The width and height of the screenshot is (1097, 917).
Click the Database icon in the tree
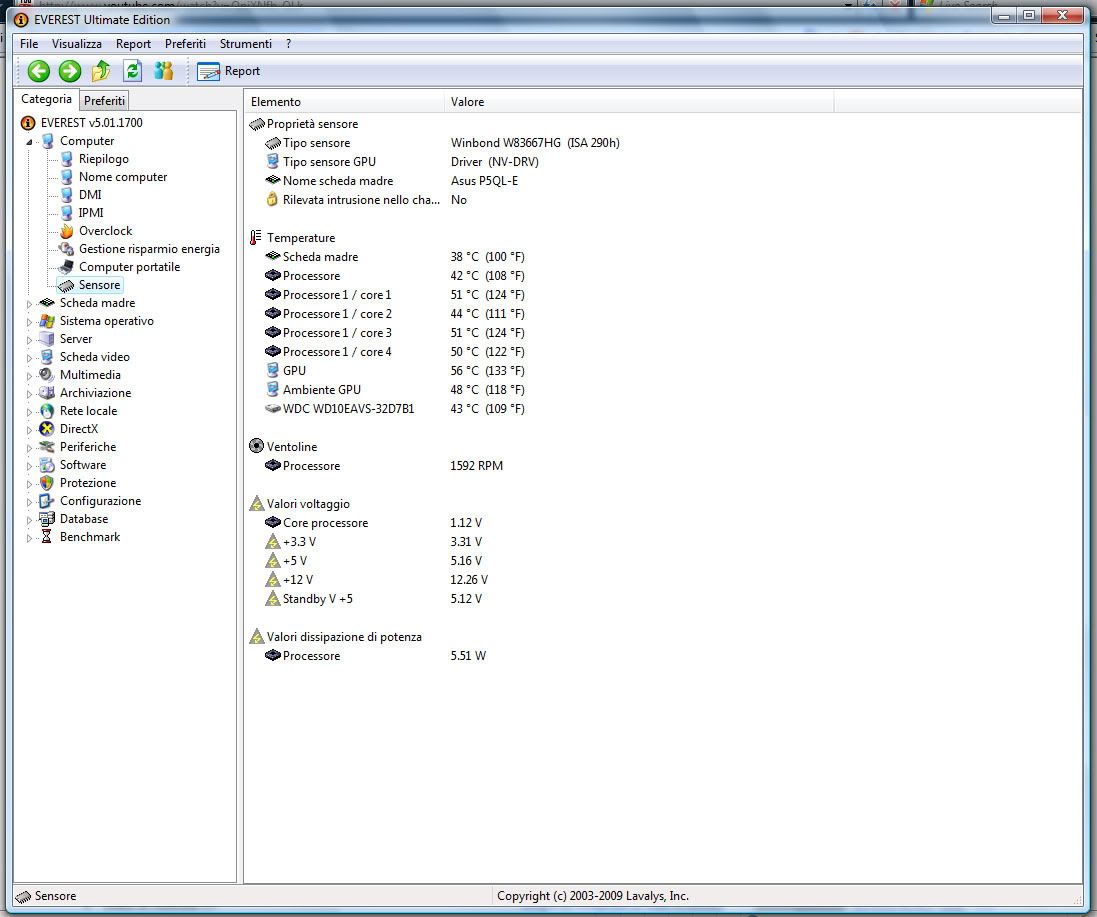click(47, 519)
